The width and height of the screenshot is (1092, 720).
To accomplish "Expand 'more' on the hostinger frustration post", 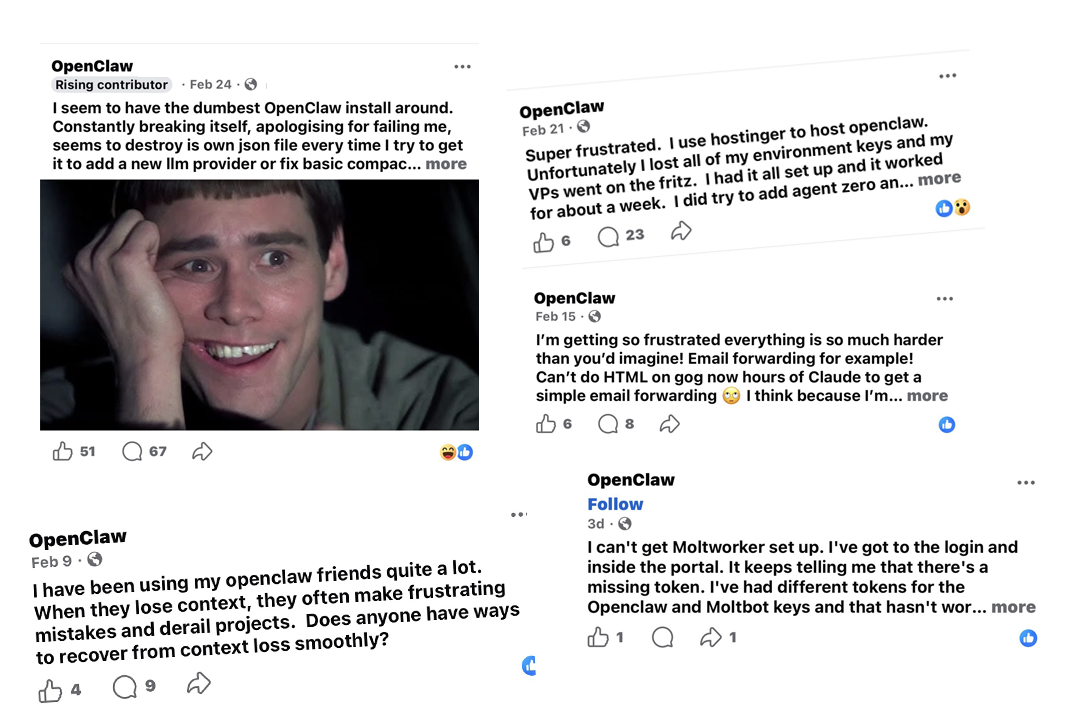I will (x=939, y=179).
